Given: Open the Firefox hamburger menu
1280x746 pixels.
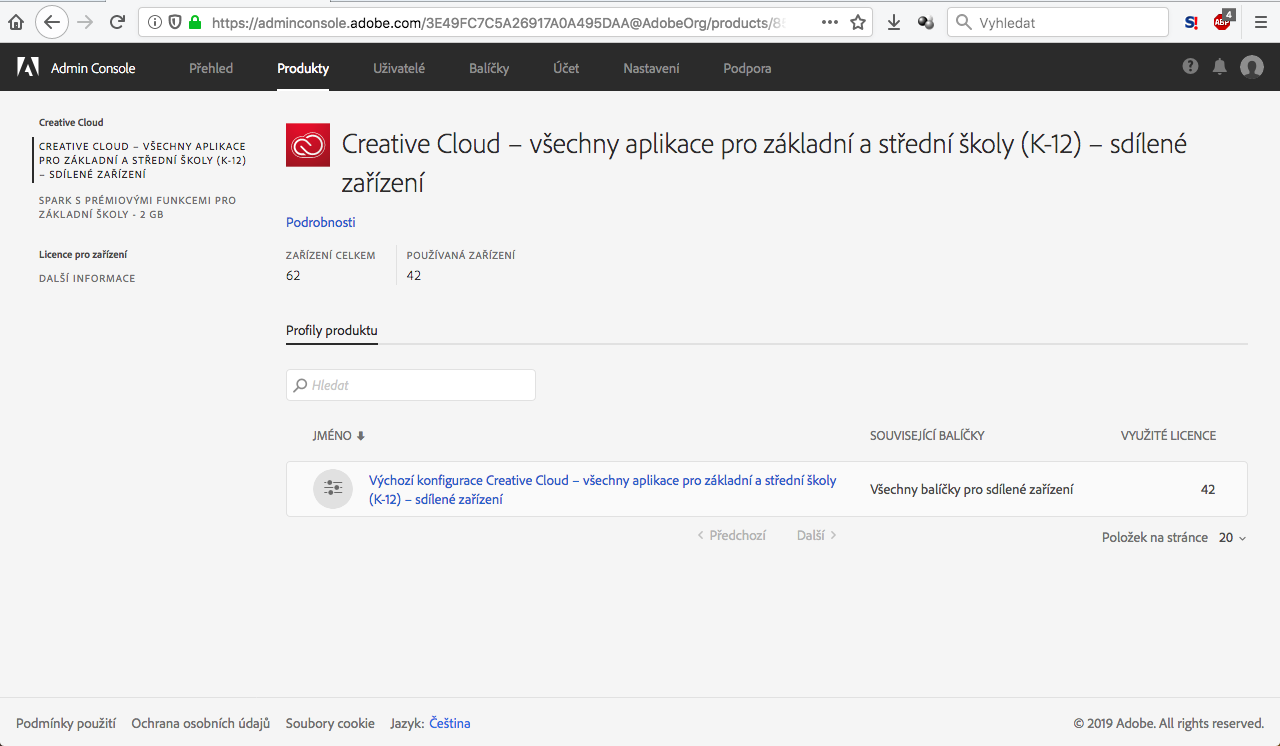Looking at the screenshot, I should click(1261, 22).
